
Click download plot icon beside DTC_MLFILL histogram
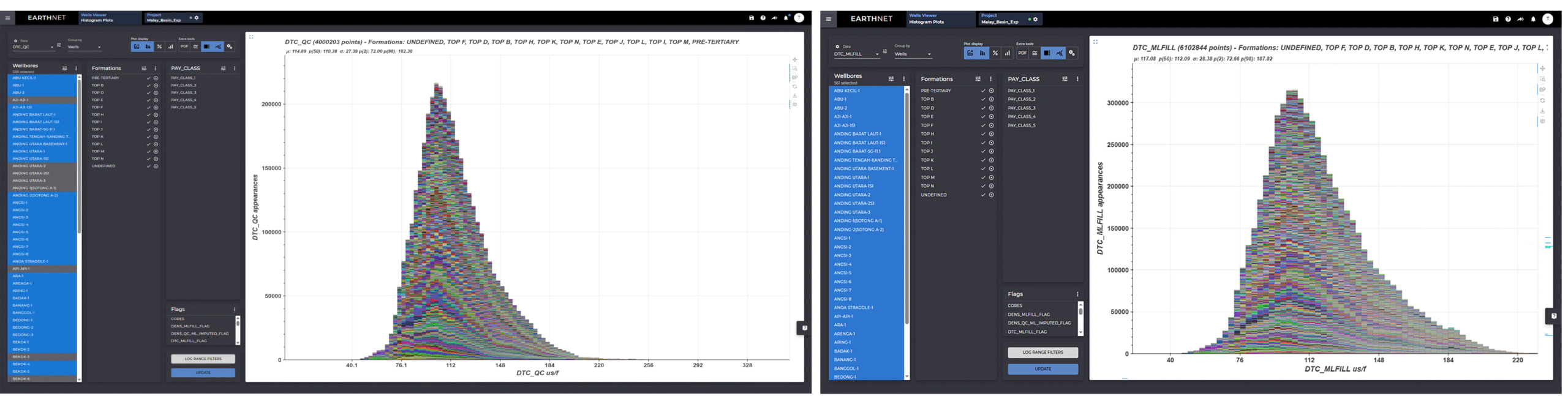coord(1542,111)
